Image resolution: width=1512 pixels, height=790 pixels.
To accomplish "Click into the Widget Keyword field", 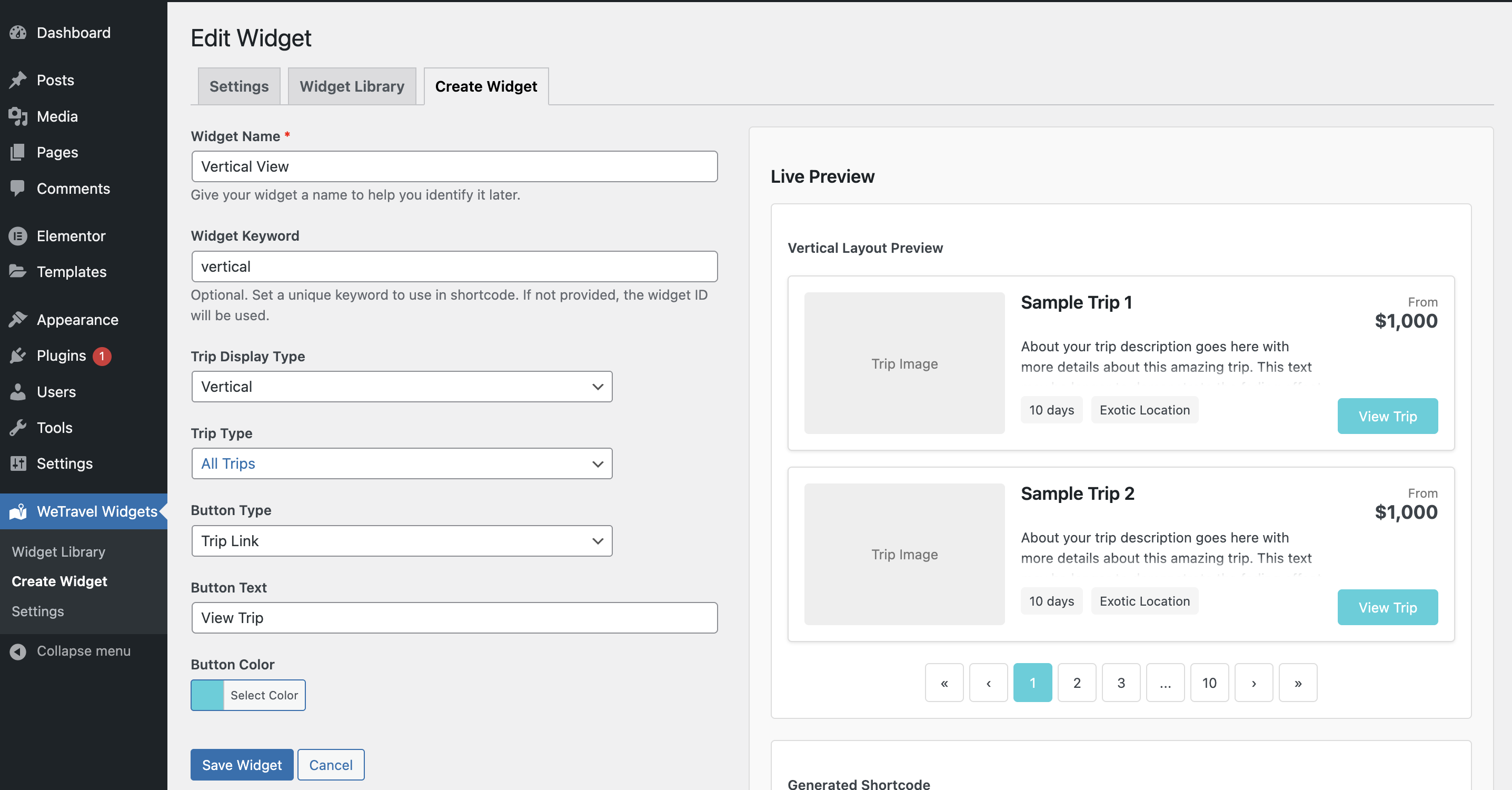I will coord(454,266).
